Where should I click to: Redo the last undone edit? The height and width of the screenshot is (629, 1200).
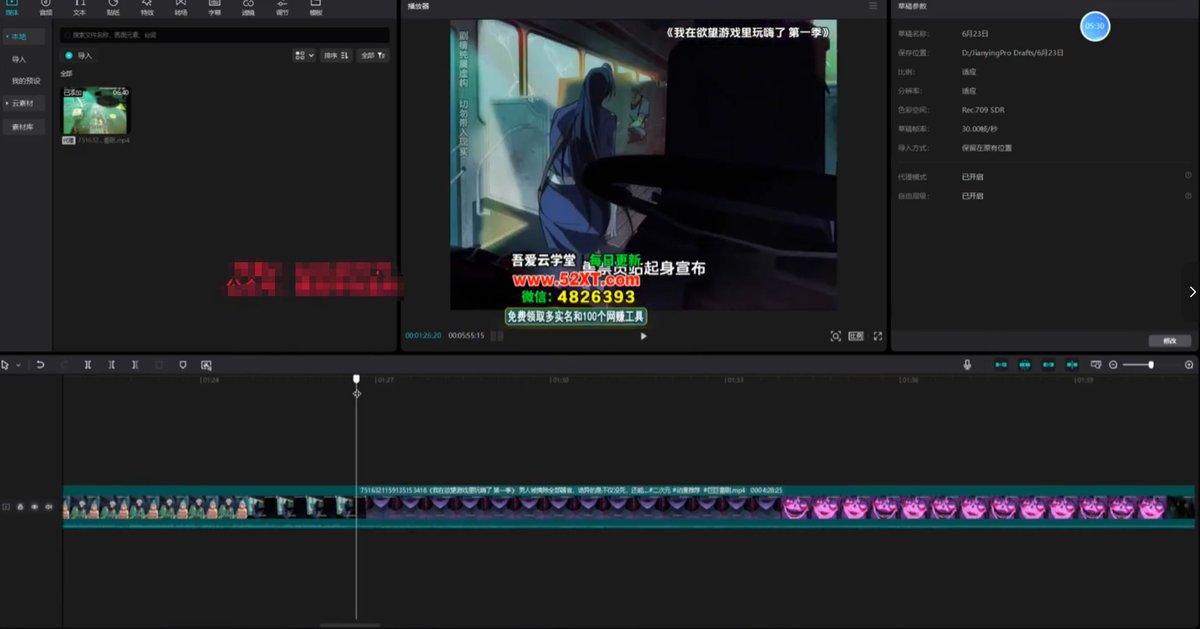pos(64,365)
